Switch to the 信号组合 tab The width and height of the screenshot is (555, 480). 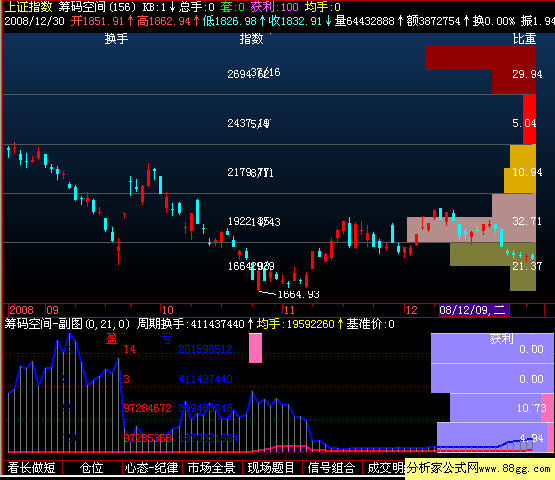(x=332, y=468)
